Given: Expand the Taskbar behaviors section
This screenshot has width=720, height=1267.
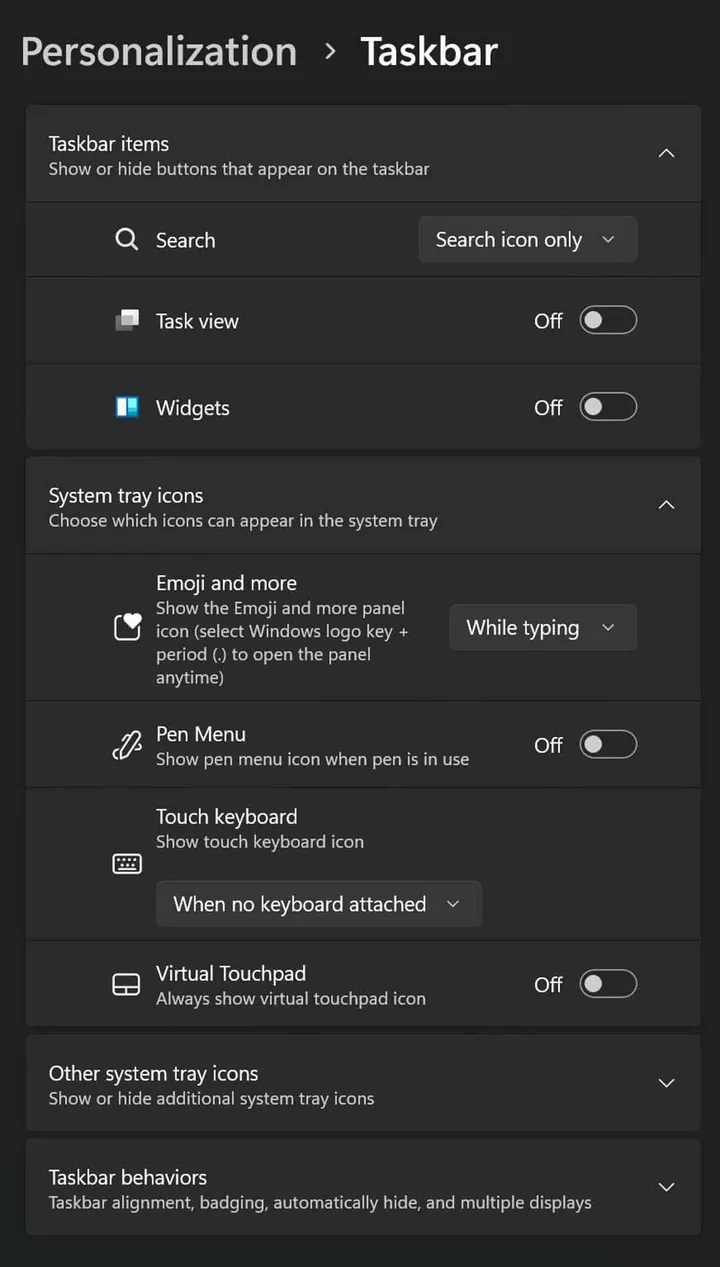Looking at the screenshot, I should 666,1187.
